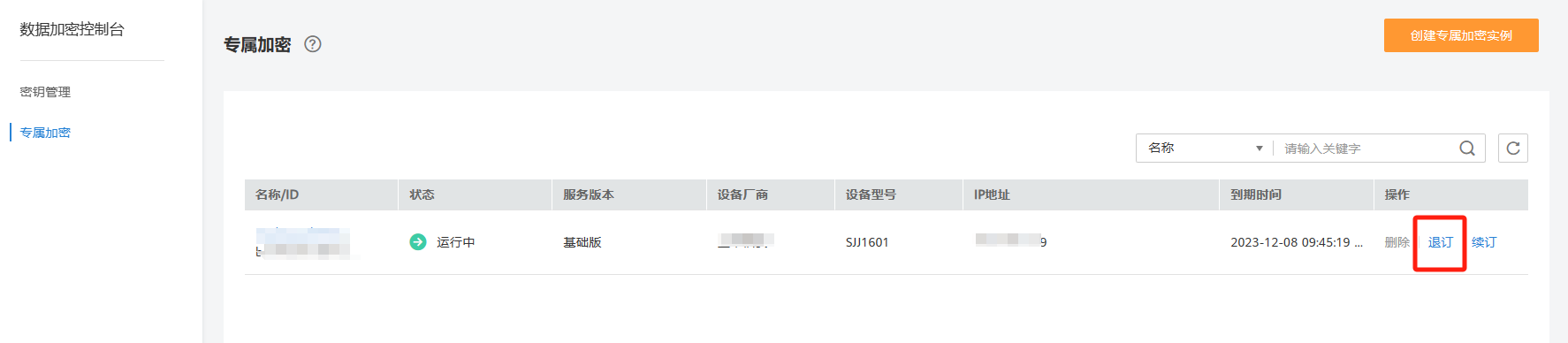Select 专属加密 in the sidebar

[45, 133]
